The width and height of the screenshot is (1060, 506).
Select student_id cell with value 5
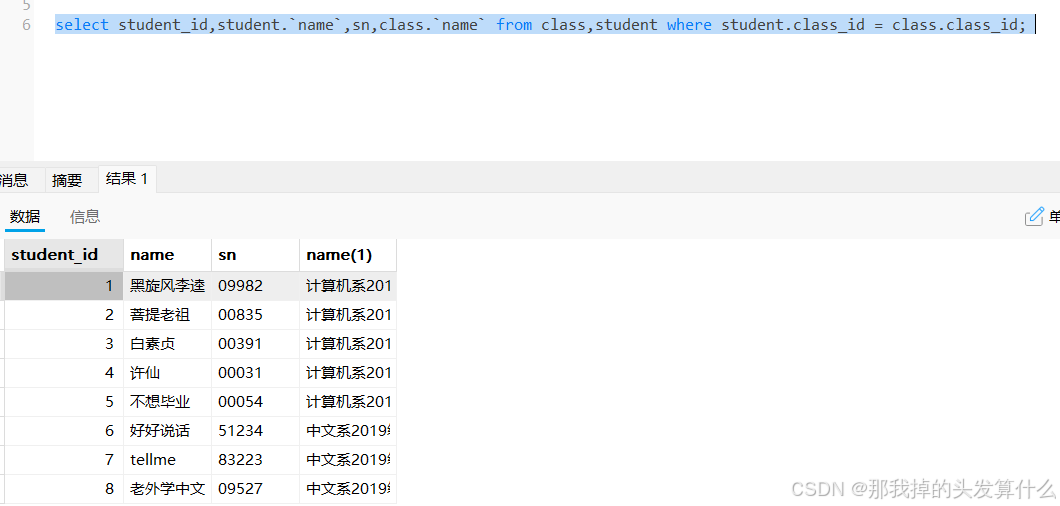point(64,402)
